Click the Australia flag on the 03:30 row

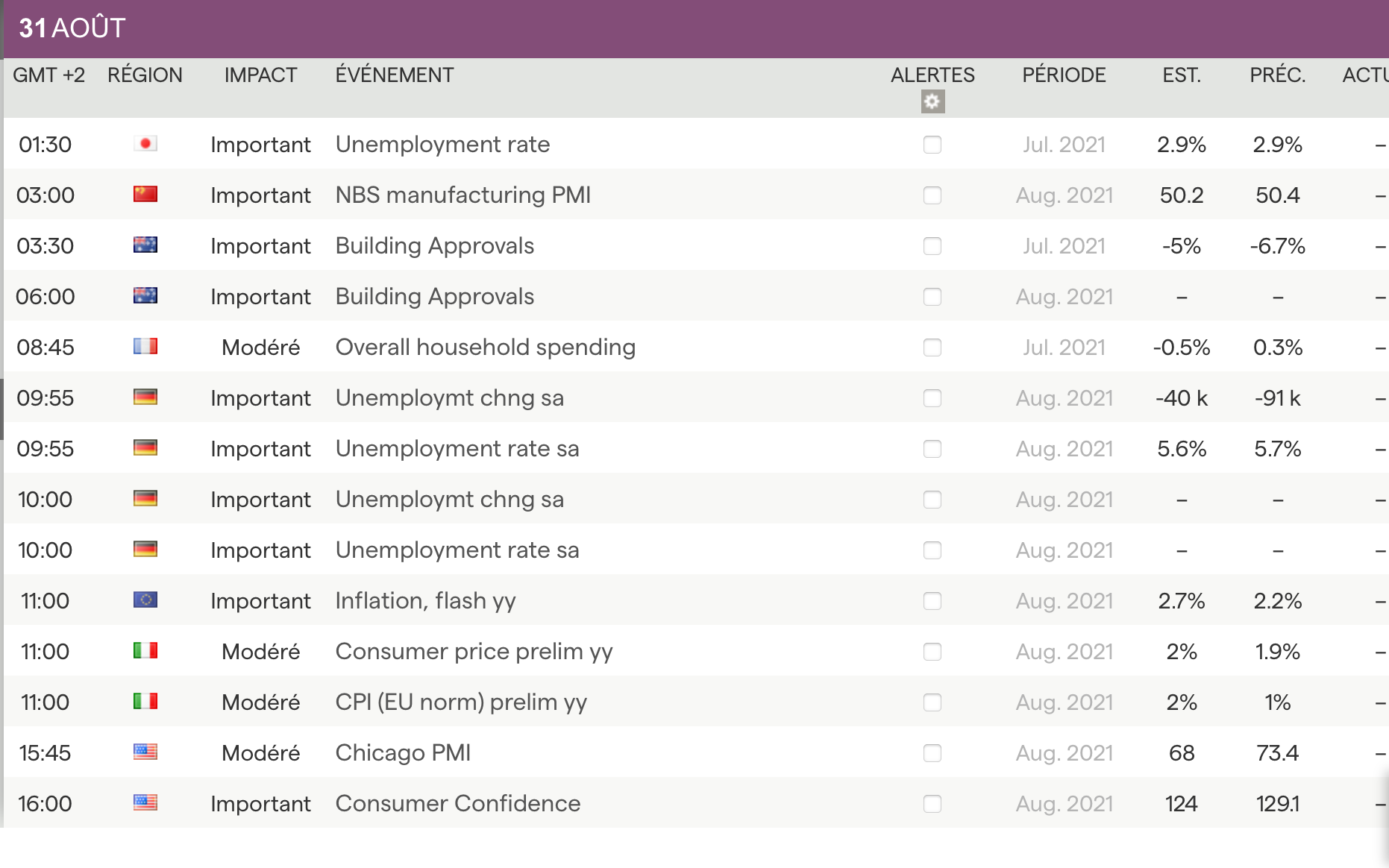[x=145, y=245]
